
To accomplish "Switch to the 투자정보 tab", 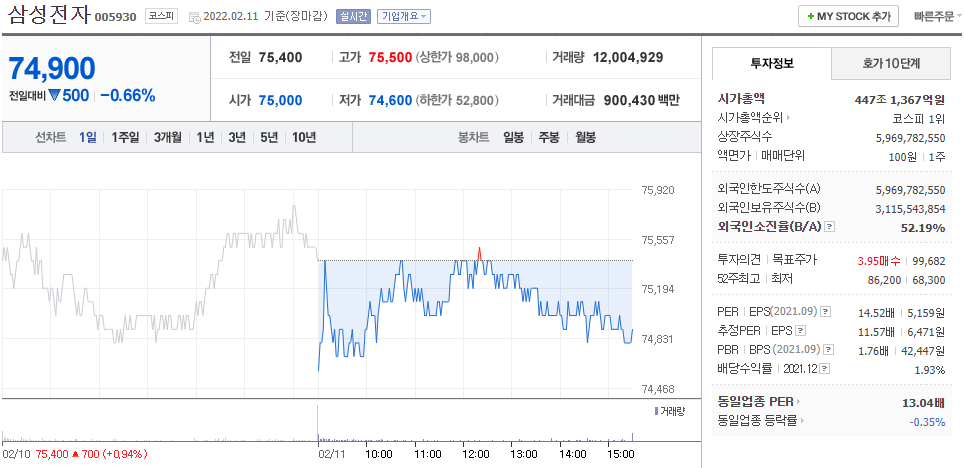I will [772, 63].
